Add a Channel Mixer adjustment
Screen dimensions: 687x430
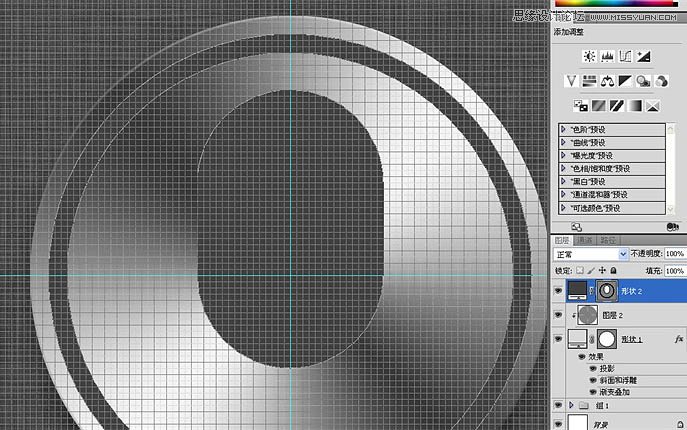tap(662, 81)
